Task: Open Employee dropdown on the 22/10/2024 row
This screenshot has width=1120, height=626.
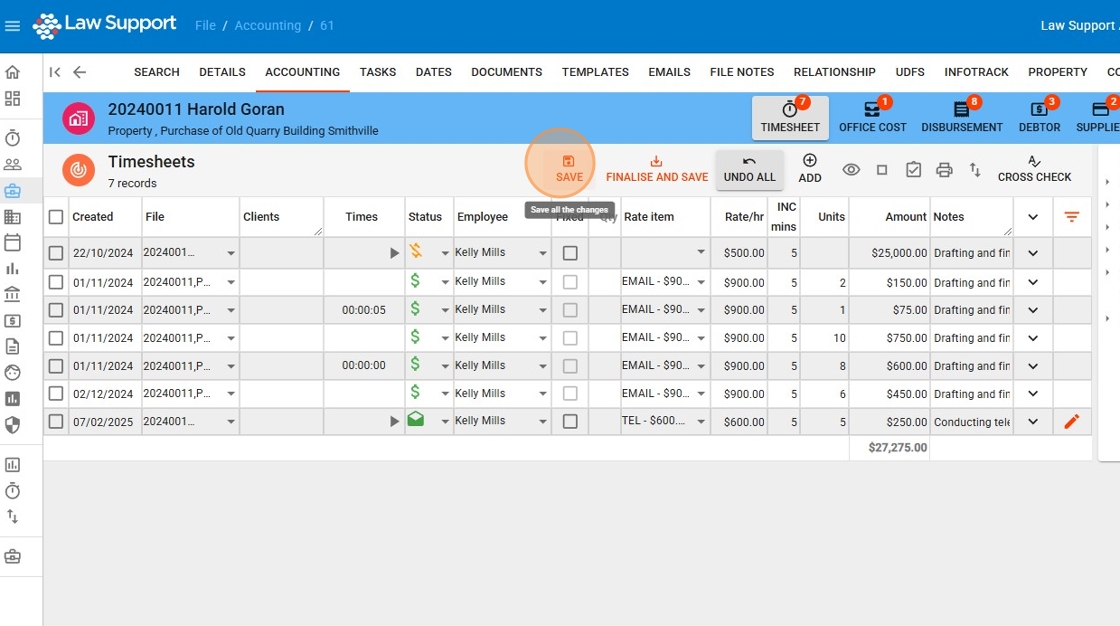Action: [x=543, y=253]
